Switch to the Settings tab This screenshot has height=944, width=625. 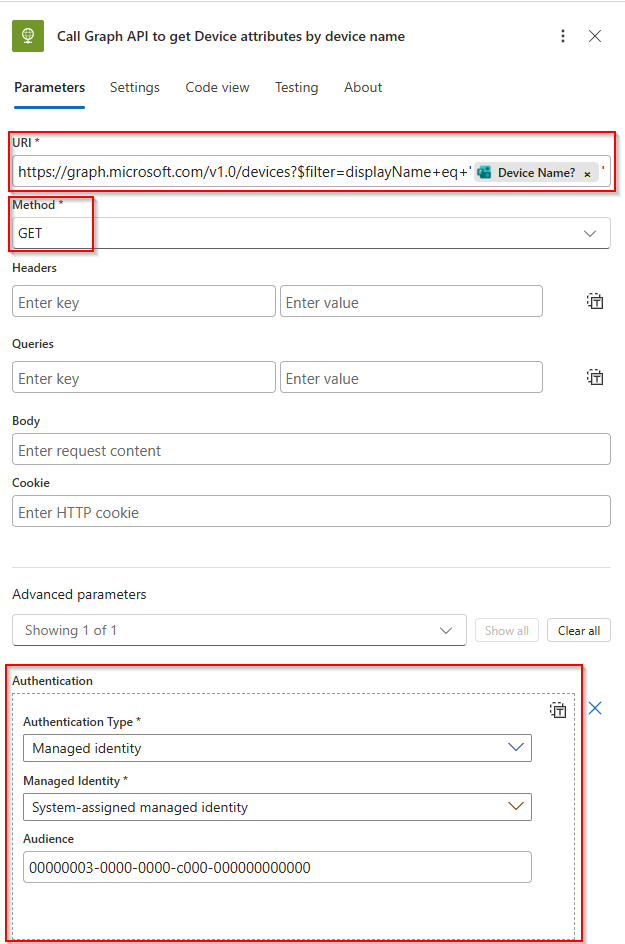click(135, 87)
